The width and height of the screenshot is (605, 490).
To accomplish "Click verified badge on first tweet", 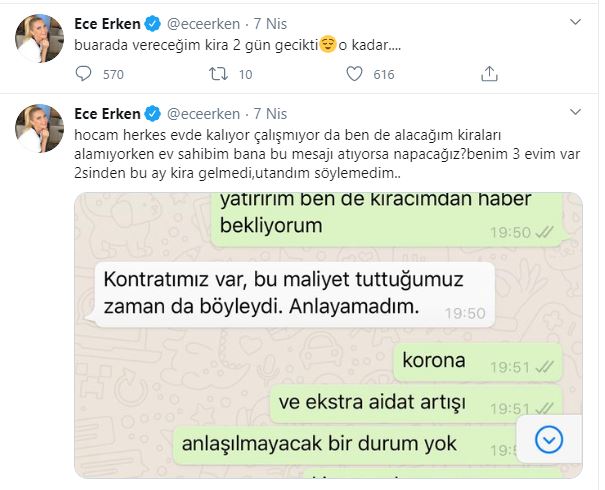I will coord(152,24).
